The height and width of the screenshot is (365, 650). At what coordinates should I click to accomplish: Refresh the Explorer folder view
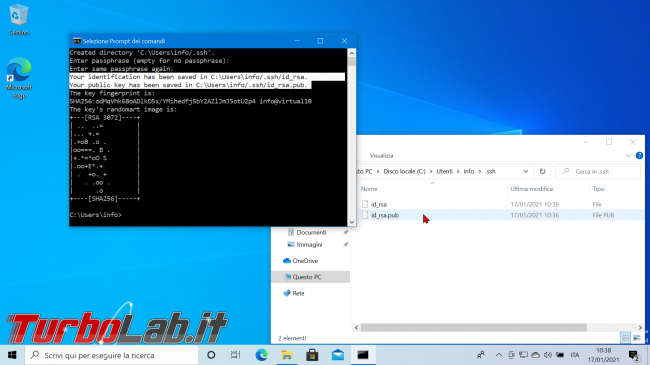tap(542, 171)
